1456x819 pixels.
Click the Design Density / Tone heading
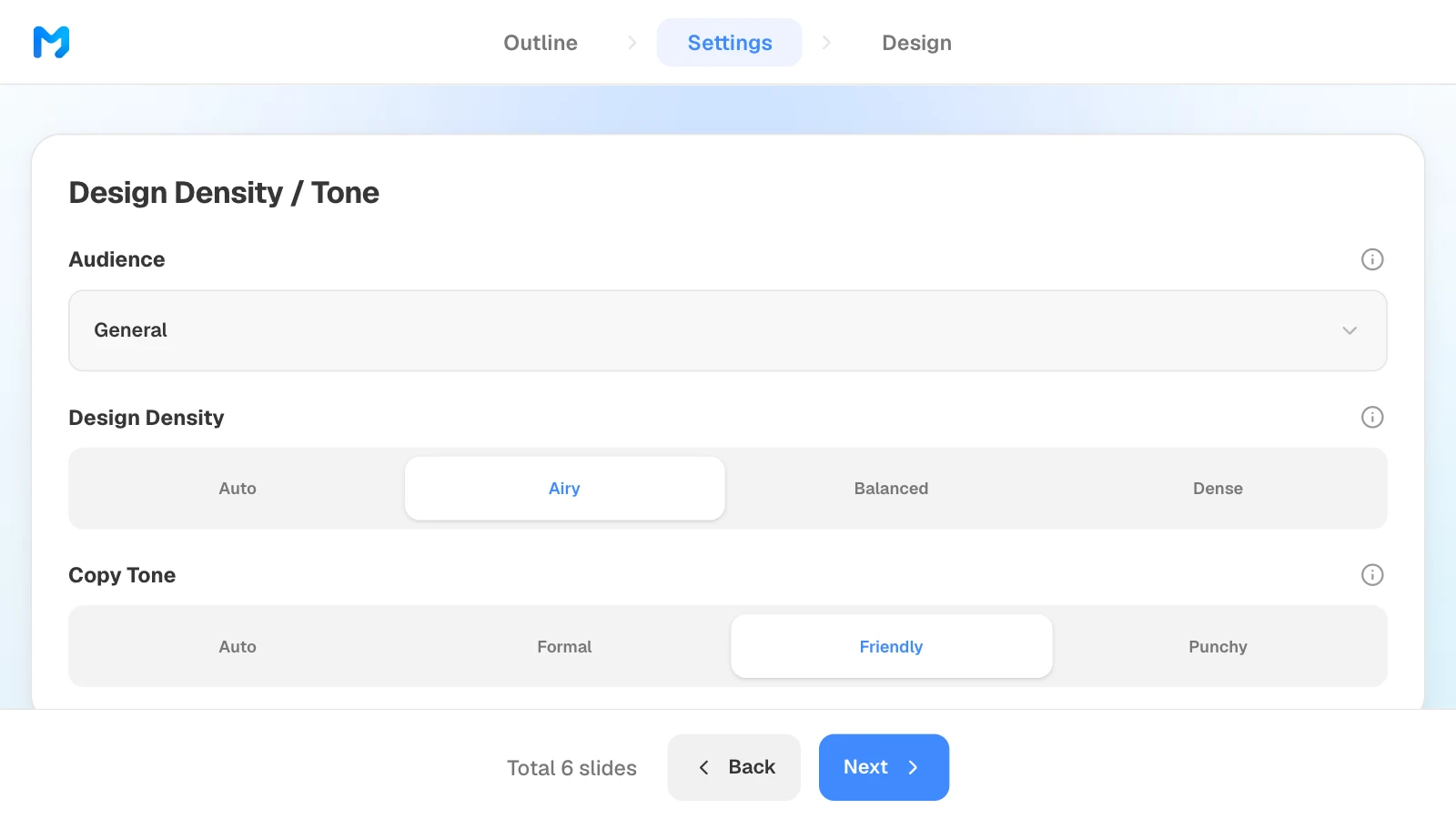click(x=224, y=193)
